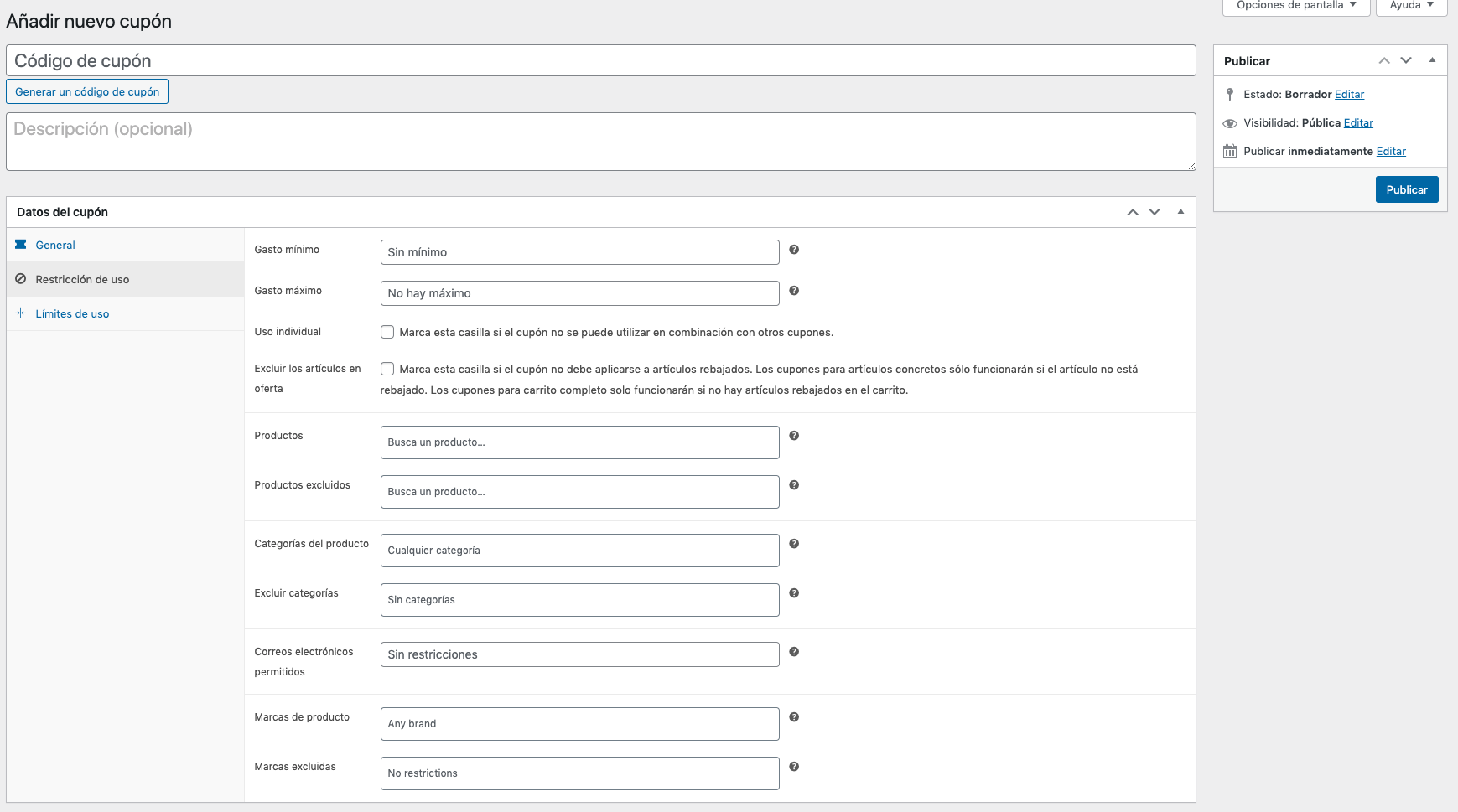Click the Restricción de uso ban icon
The width and height of the screenshot is (1458, 812).
pyautogui.click(x=21, y=279)
